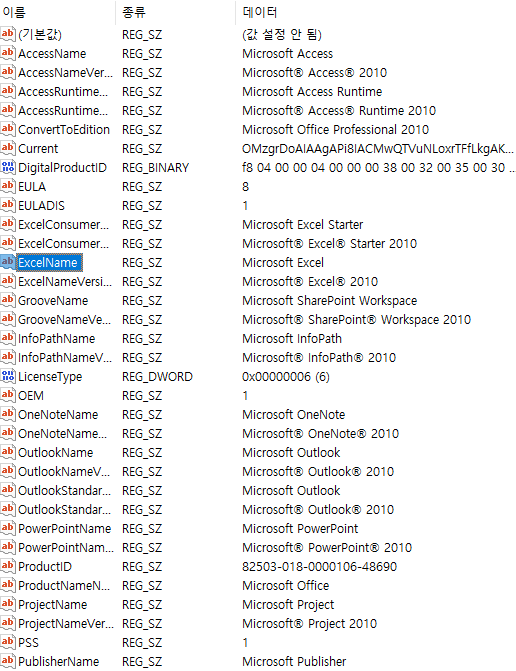Click the PublisherName value icon
The image size is (516, 671).
click(x=8, y=661)
